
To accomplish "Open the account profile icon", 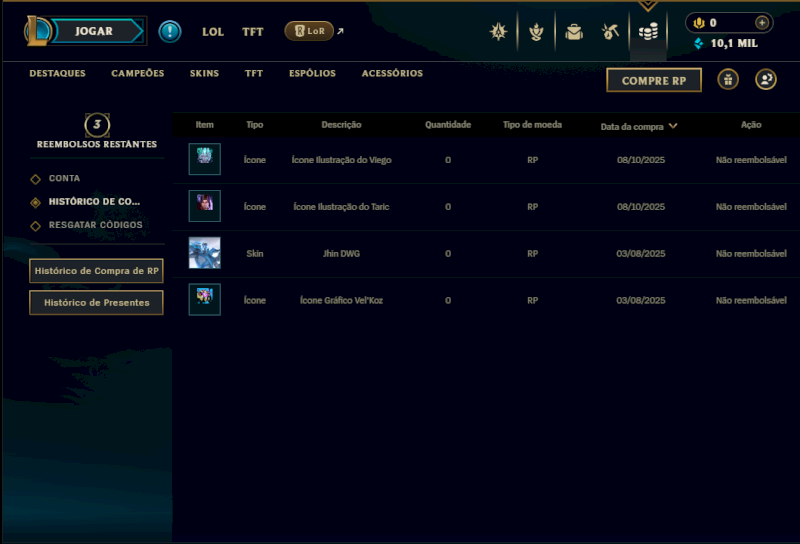I will 766,80.
